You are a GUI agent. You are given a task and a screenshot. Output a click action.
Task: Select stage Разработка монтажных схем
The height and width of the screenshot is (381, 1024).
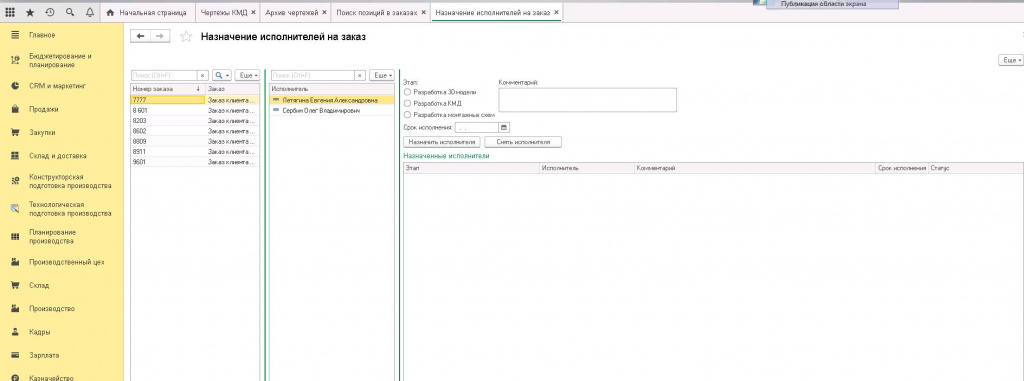click(409, 114)
